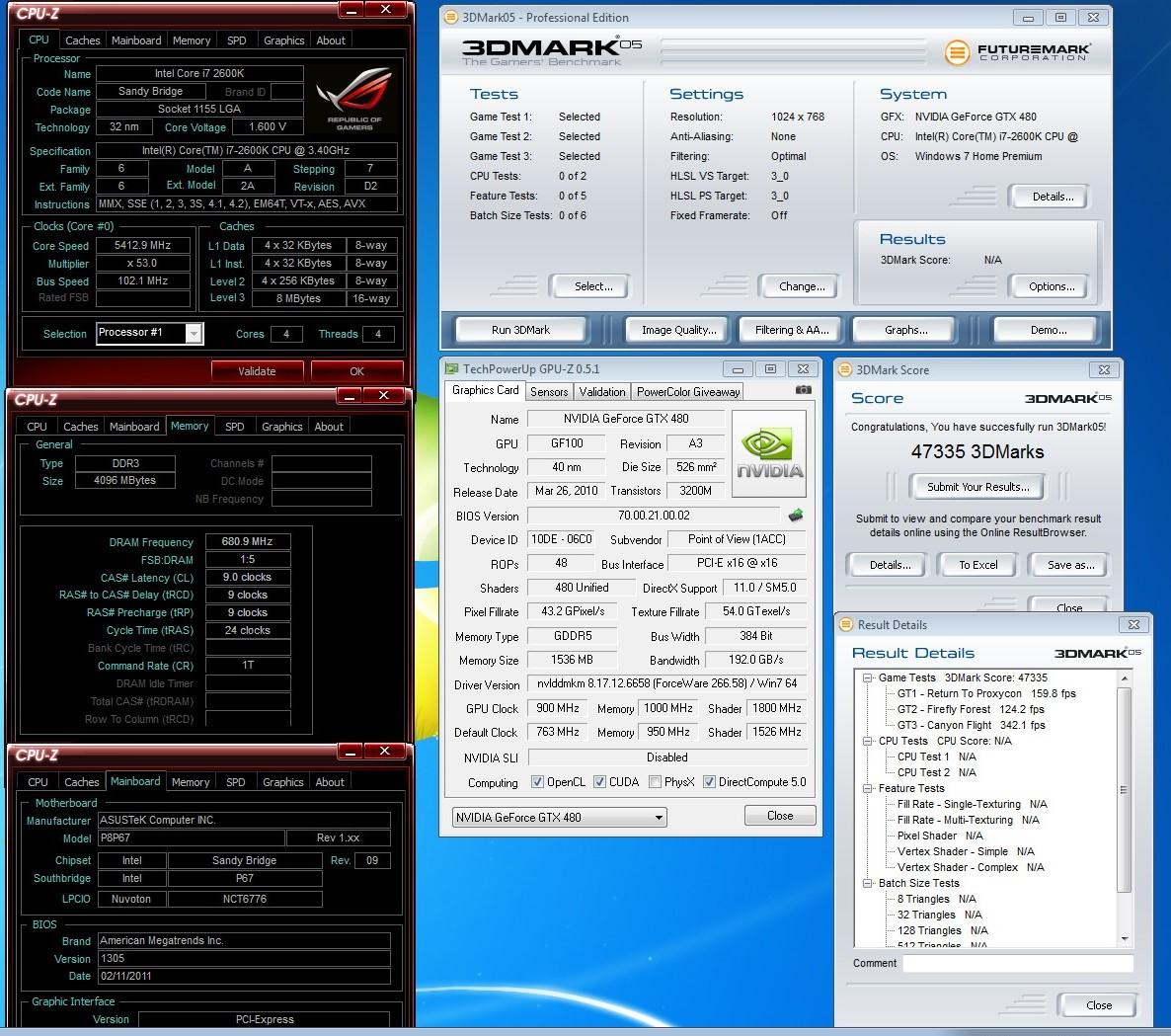
Task: Click into the Comment input field
Action: click(1017, 963)
